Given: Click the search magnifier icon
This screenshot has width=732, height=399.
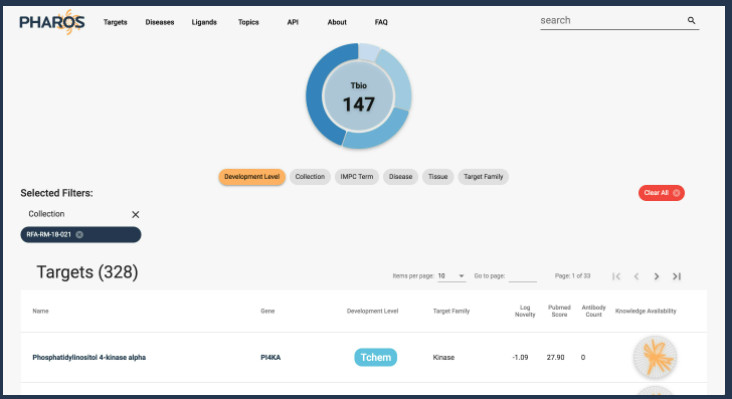Looking at the screenshot, I should click(691, 20).
